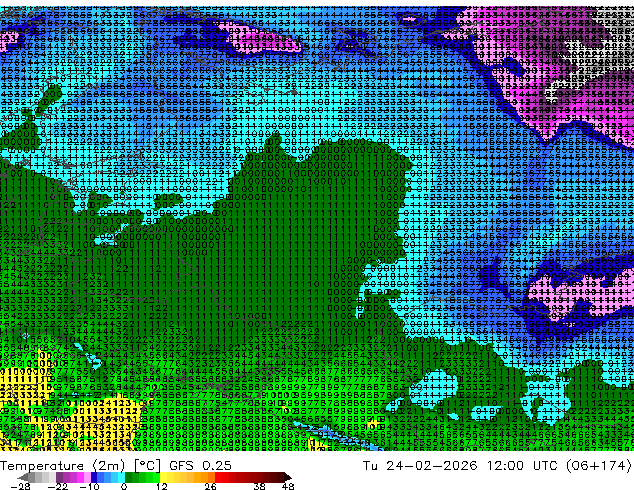Viewport: 634px width, 490px height.
Task: Click the cyan swatch left of legend 0
Action: coord(121,477)
